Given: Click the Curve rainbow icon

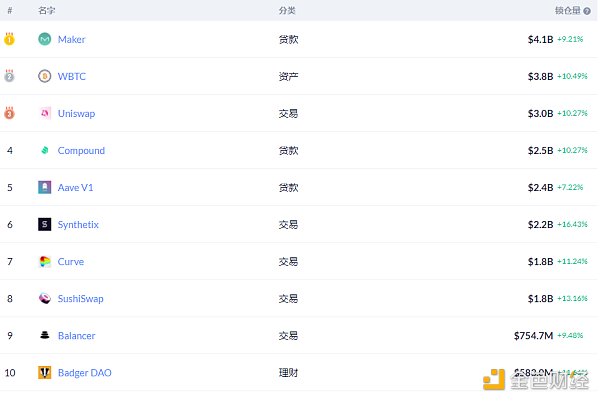Looking at the screenshot, I should (44, 261).
